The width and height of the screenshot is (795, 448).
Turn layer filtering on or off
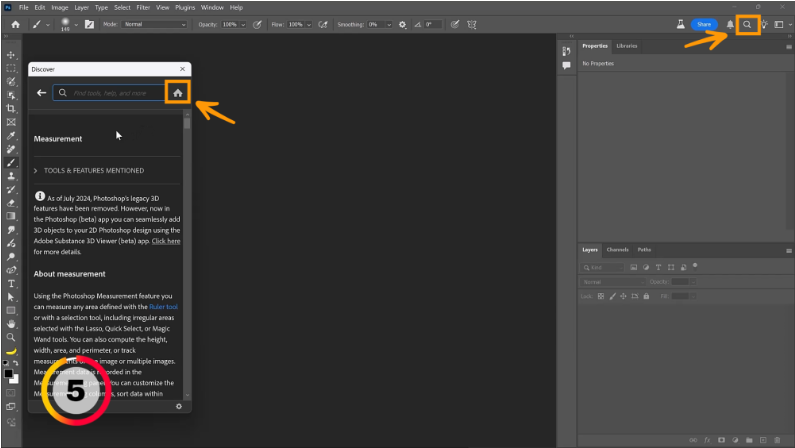pos(695,265)
